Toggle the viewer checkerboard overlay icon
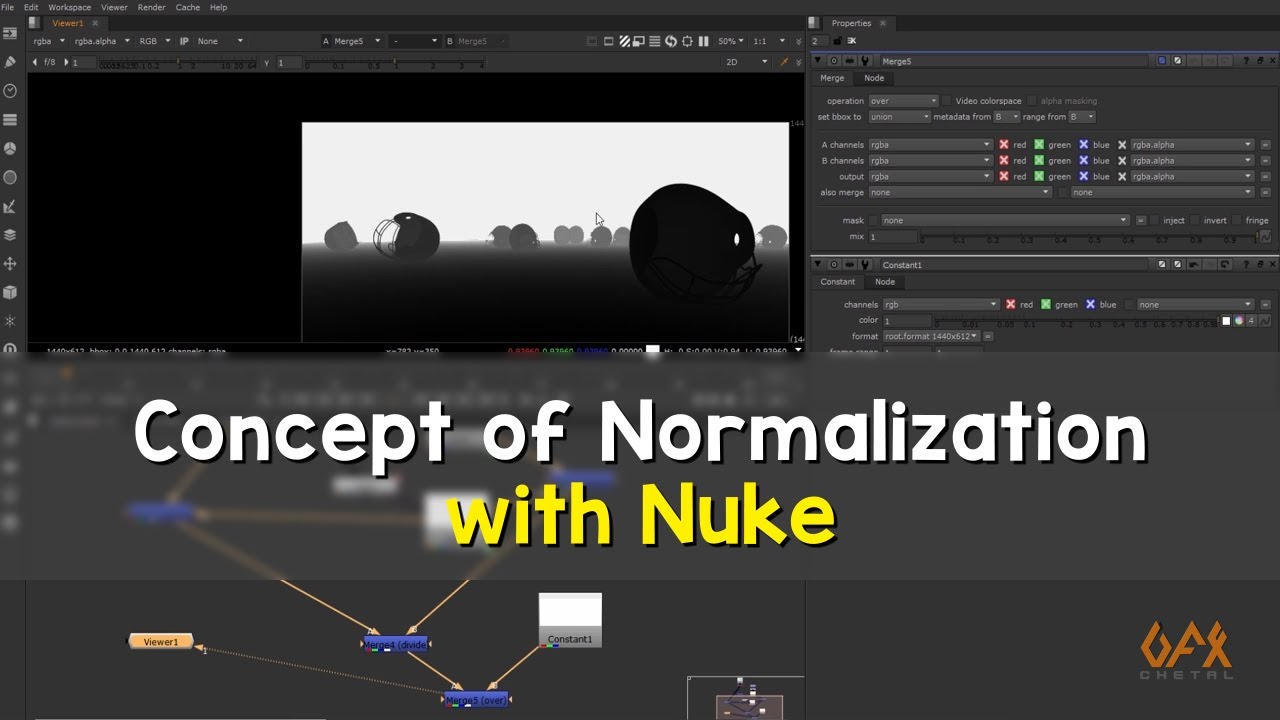Screen dimensions: 1280x720 point(624,41)
